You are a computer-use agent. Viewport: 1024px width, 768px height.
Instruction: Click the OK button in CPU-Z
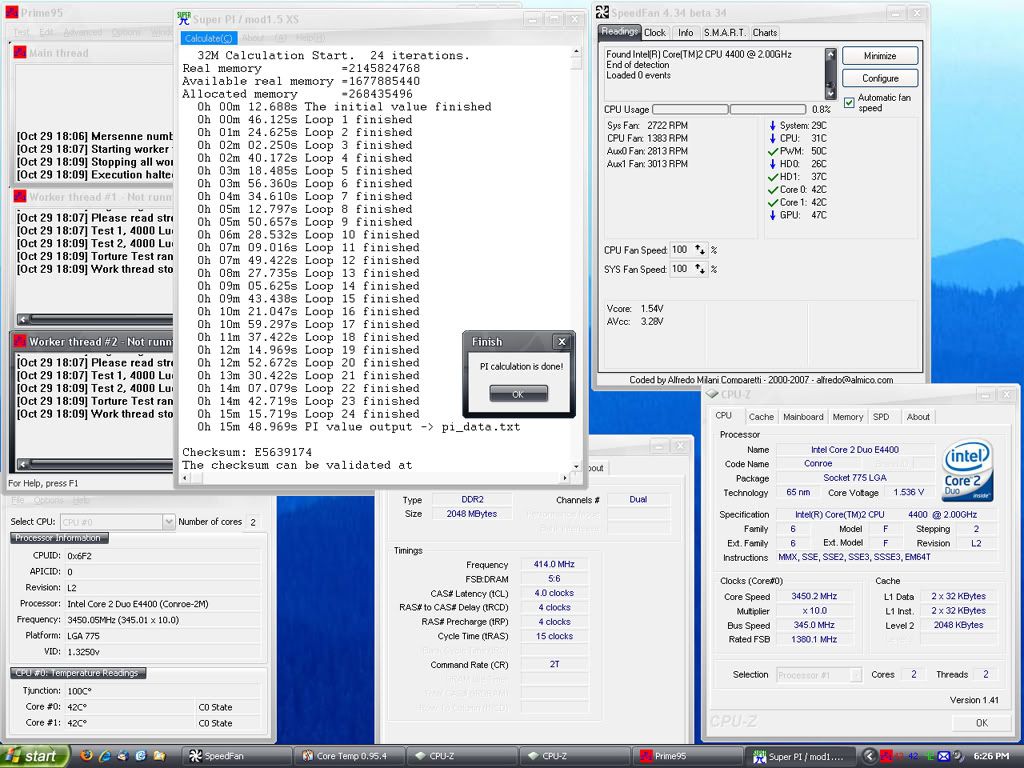982,723
